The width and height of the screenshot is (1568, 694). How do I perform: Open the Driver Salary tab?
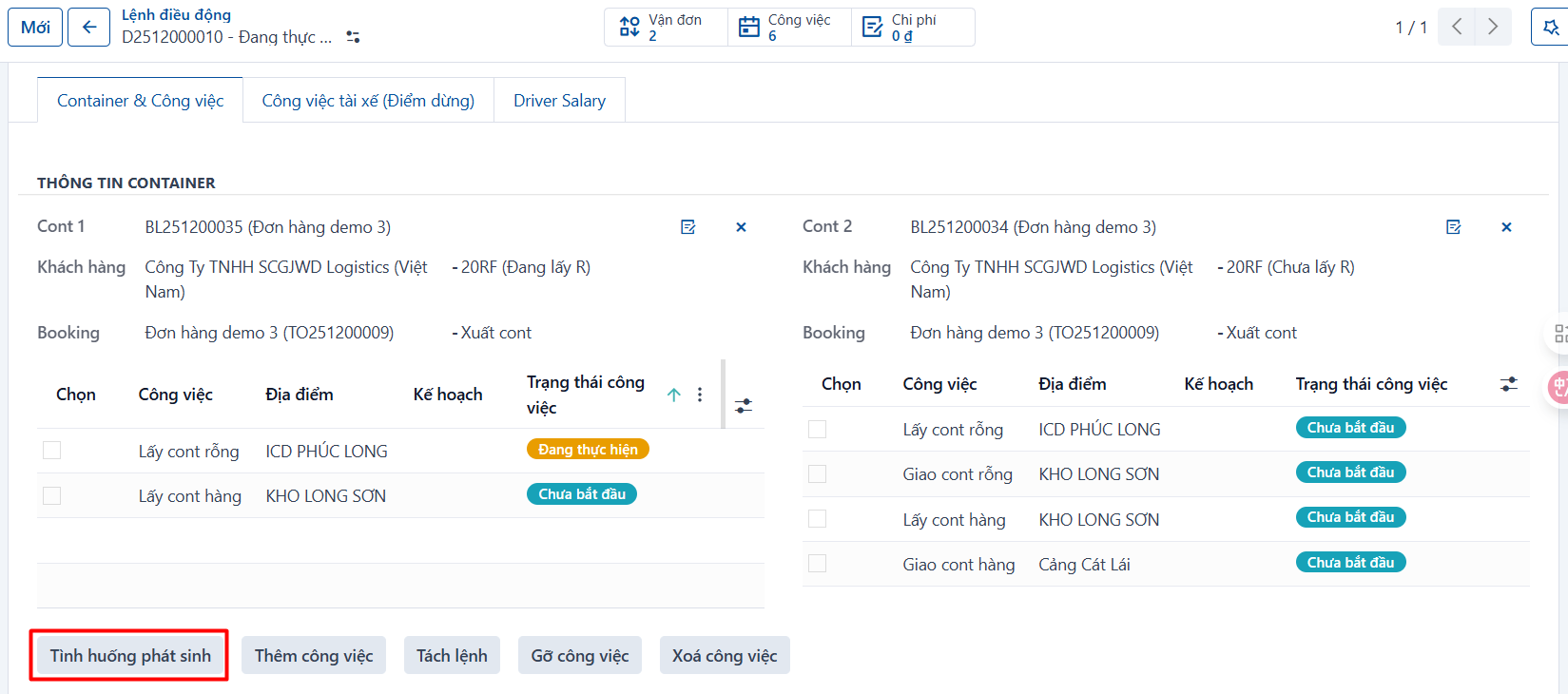pos(559,101)
